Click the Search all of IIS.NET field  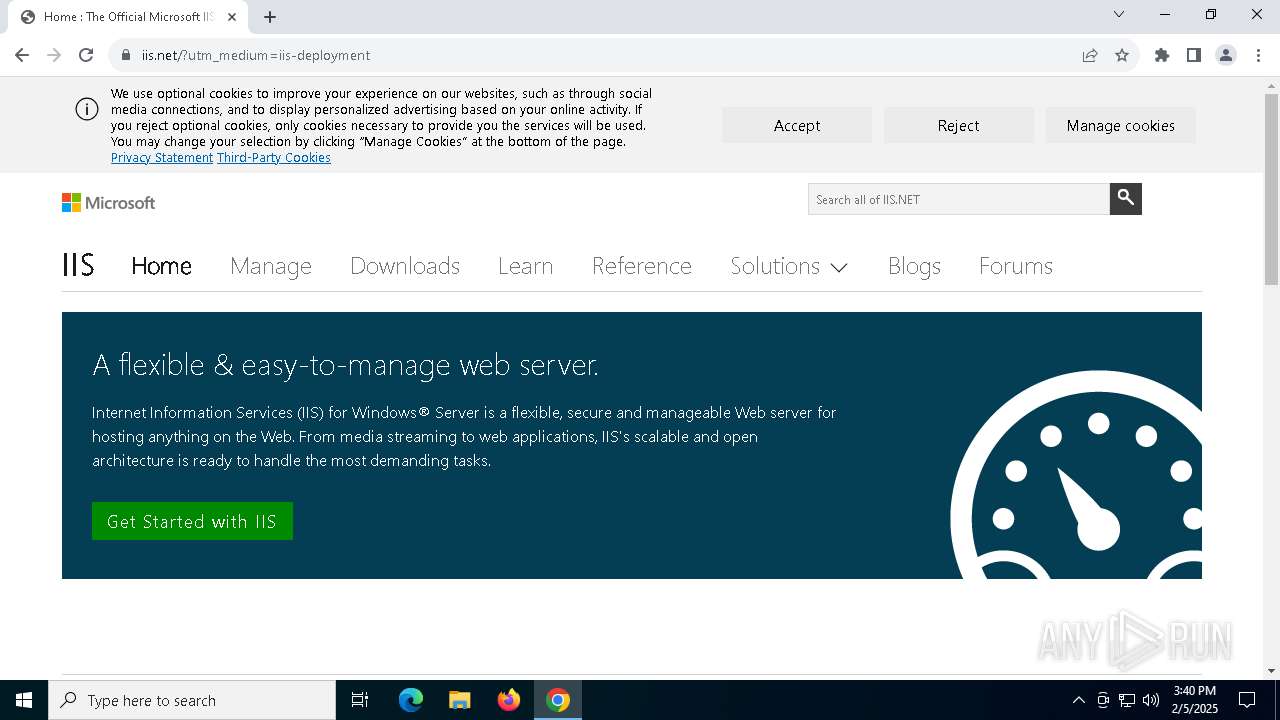point(958,199)
